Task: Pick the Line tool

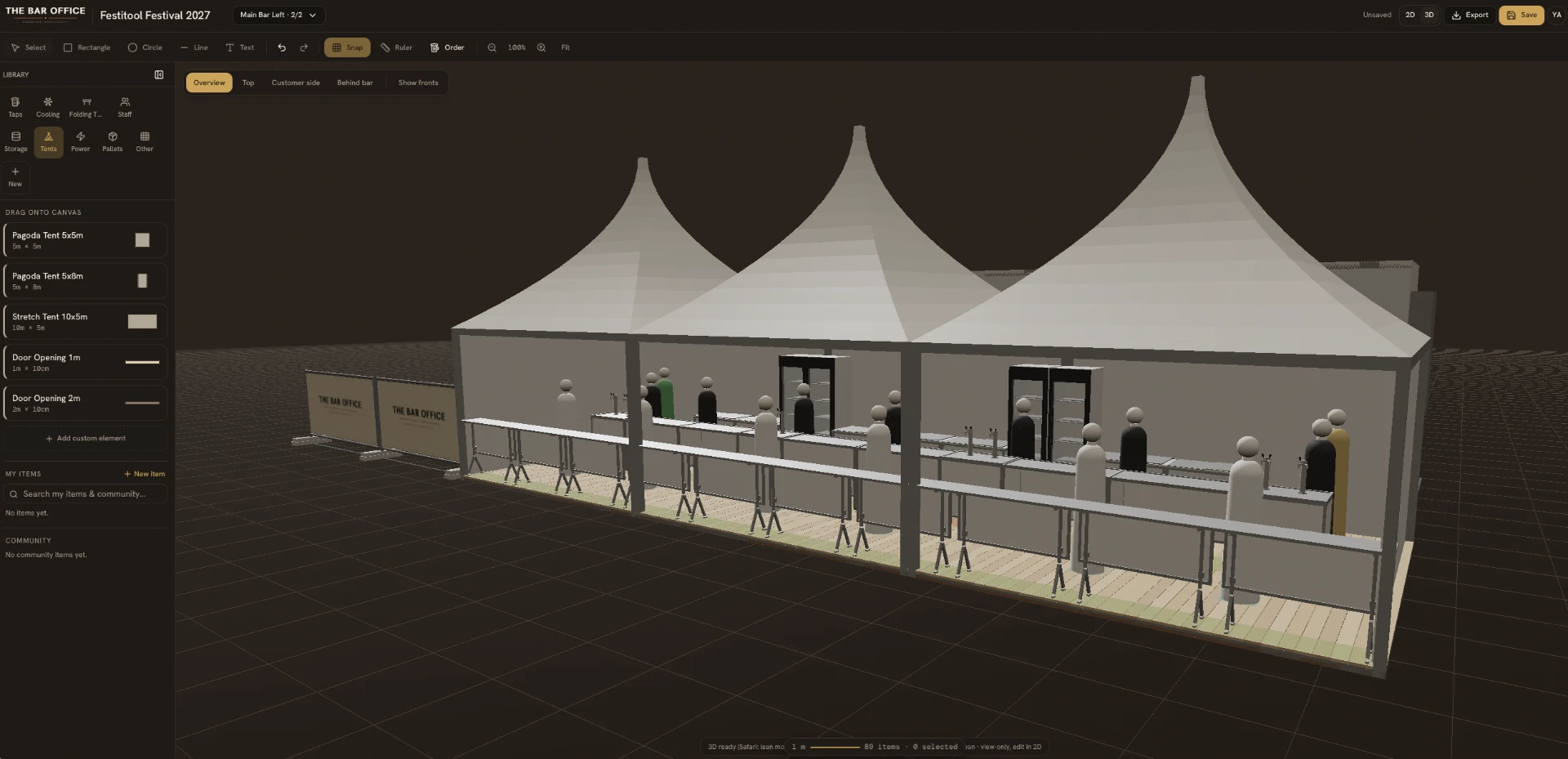Action: point(194,47)
